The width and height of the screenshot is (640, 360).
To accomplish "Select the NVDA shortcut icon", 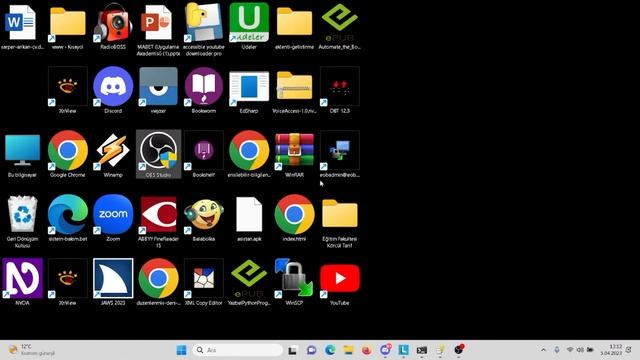I will tap(22, 278).
